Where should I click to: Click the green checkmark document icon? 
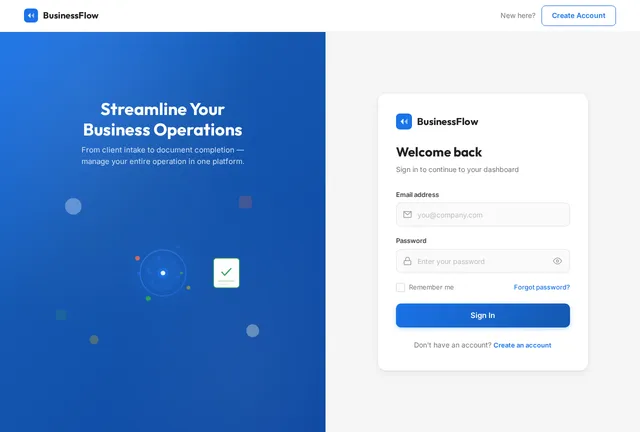pyautogui.click(x=227, y=273)
